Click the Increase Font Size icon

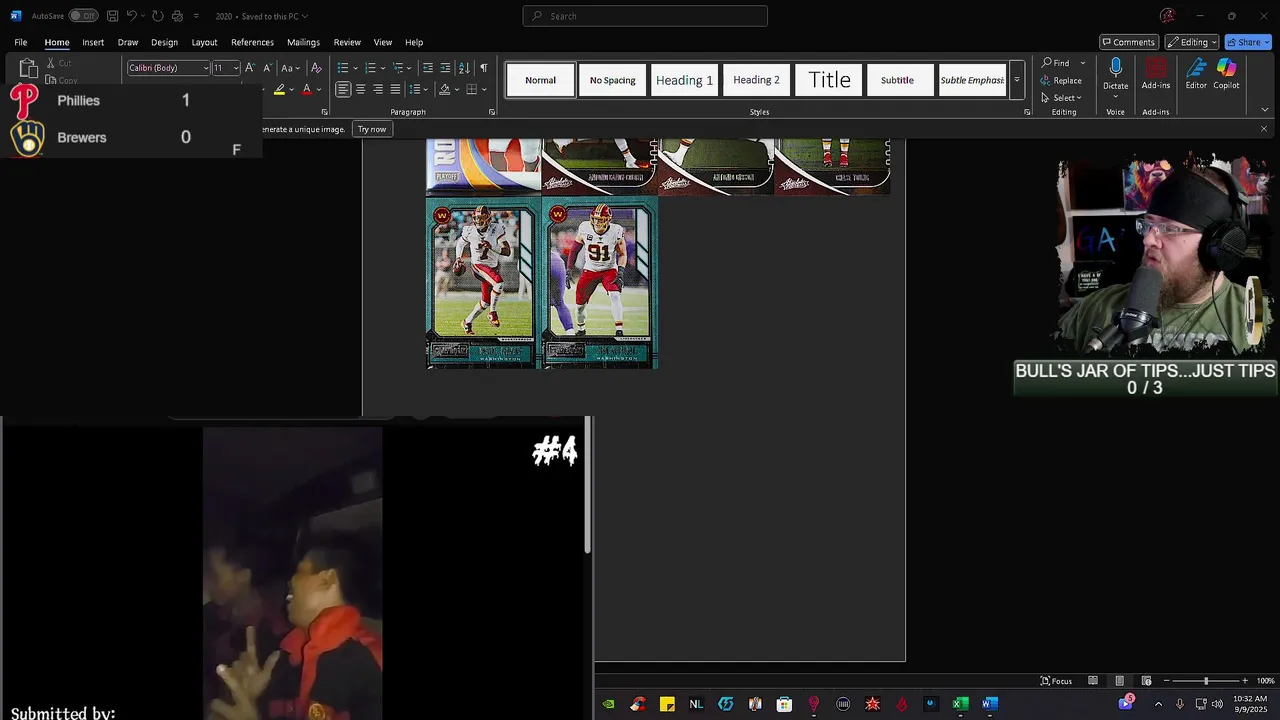pyautogui.click(x=250, y=68)
